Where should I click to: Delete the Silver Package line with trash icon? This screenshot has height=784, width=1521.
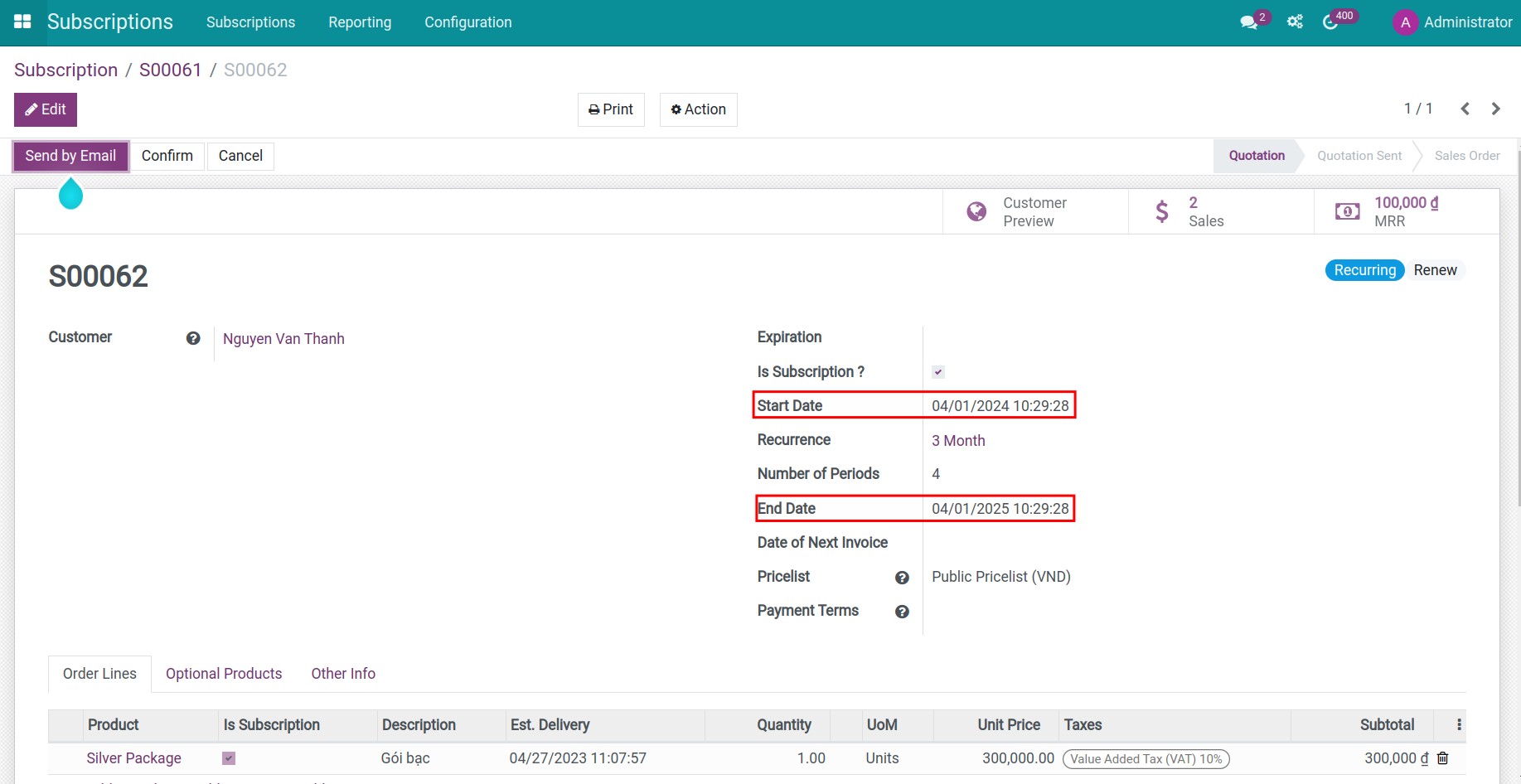1443,758
